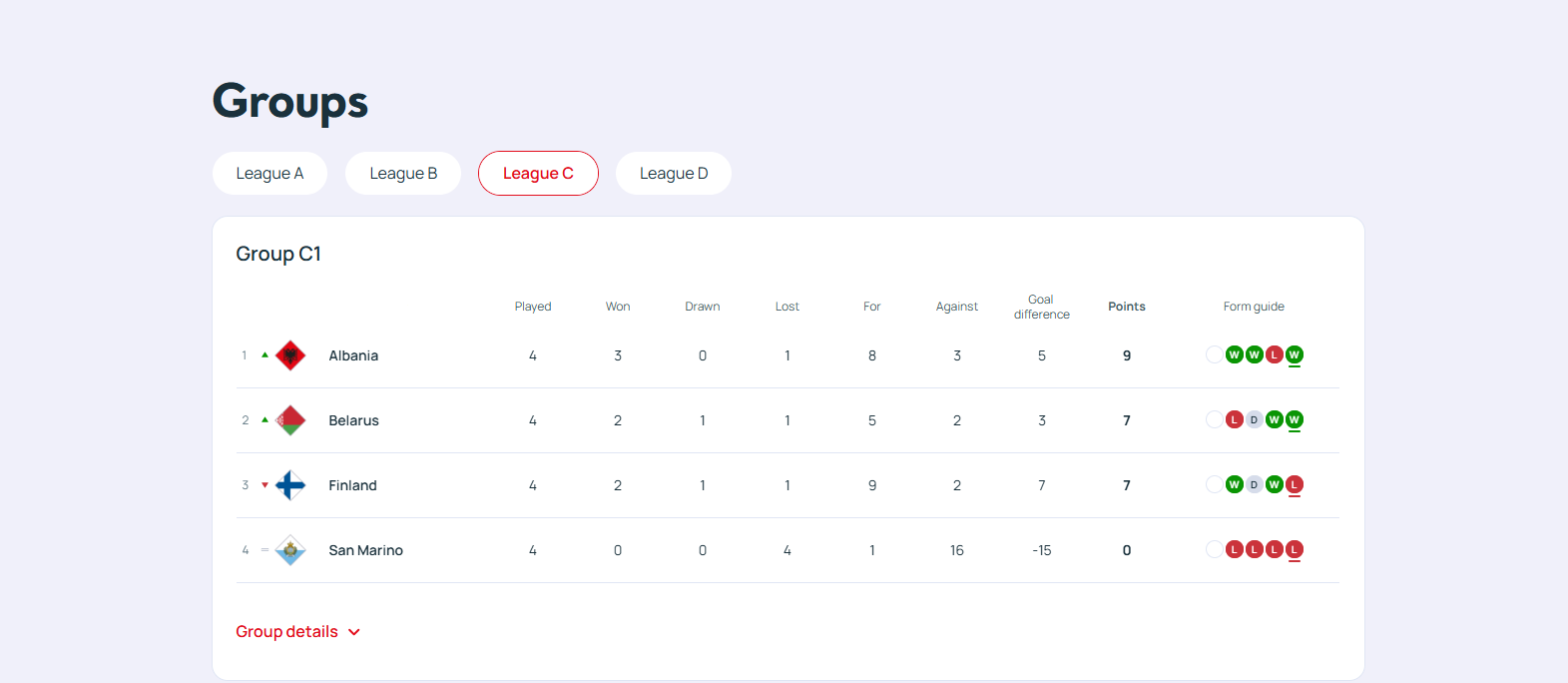Click the Goal difference column header
The image size is (1568, 683).
1042,307
